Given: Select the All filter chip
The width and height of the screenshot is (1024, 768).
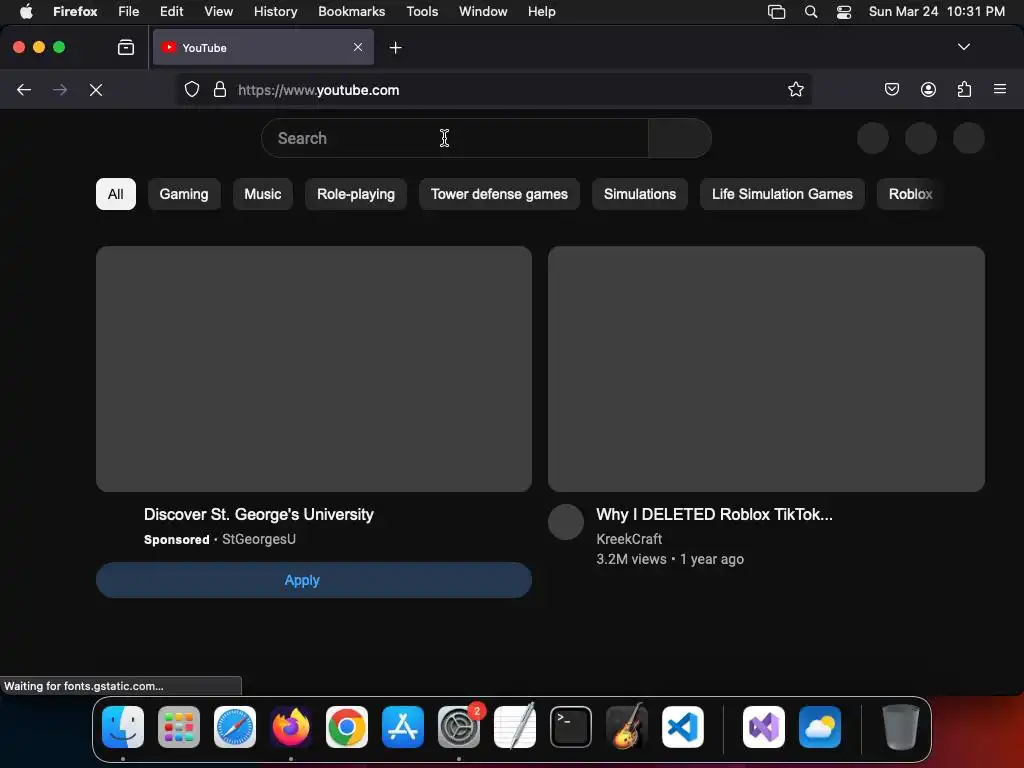Looking at the screenshot, I should click(116, 194).
